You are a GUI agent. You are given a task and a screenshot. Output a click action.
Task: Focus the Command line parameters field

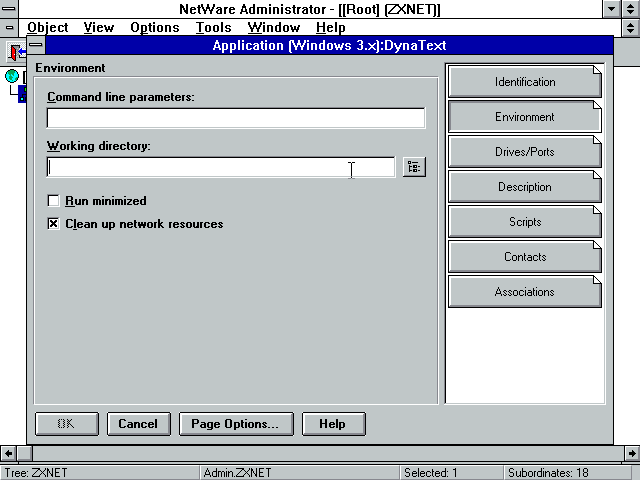point(236,118)
